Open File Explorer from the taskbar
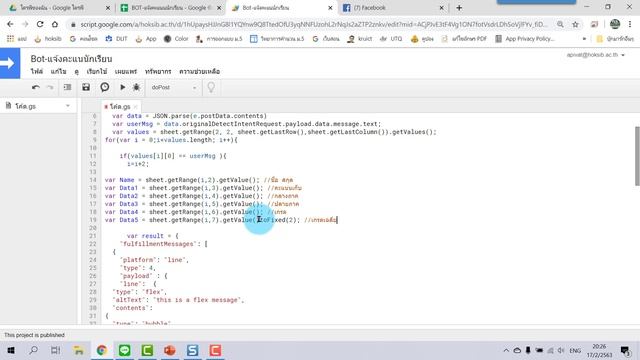 pos(78,350)
